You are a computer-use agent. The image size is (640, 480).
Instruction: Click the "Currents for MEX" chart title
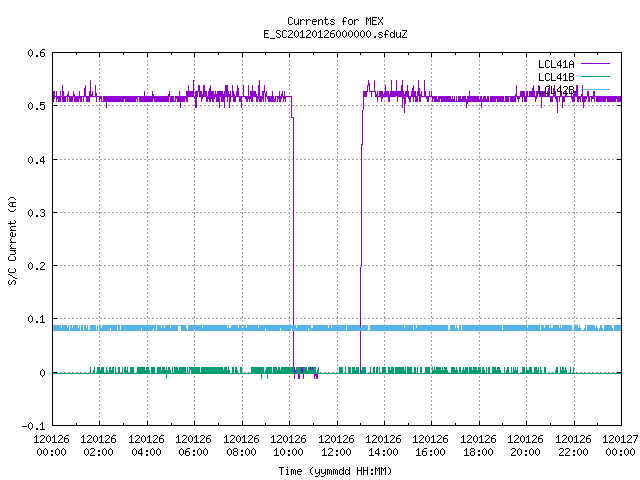[x=335, y=21]
